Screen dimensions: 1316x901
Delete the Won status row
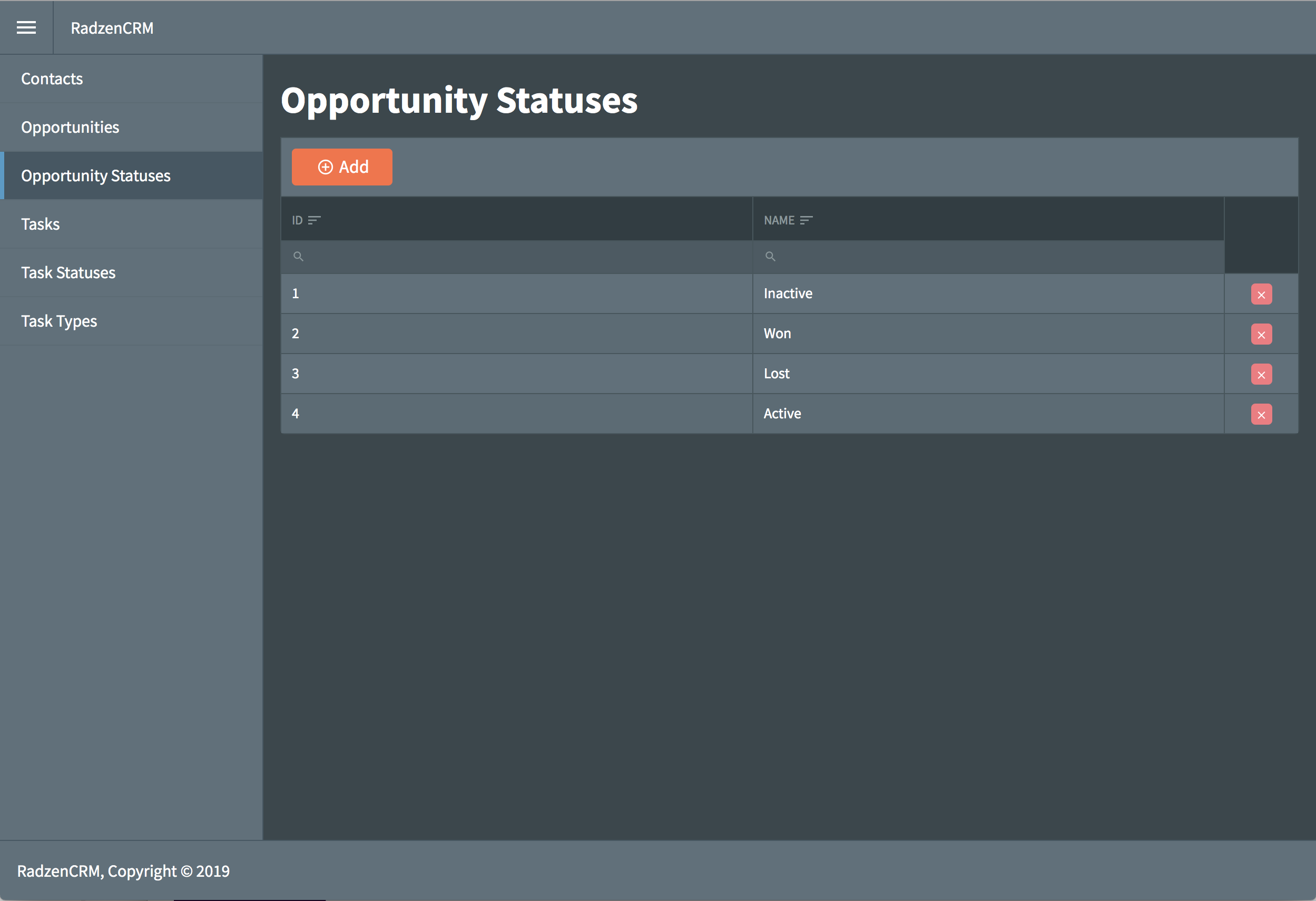(x=1261, y=334)
